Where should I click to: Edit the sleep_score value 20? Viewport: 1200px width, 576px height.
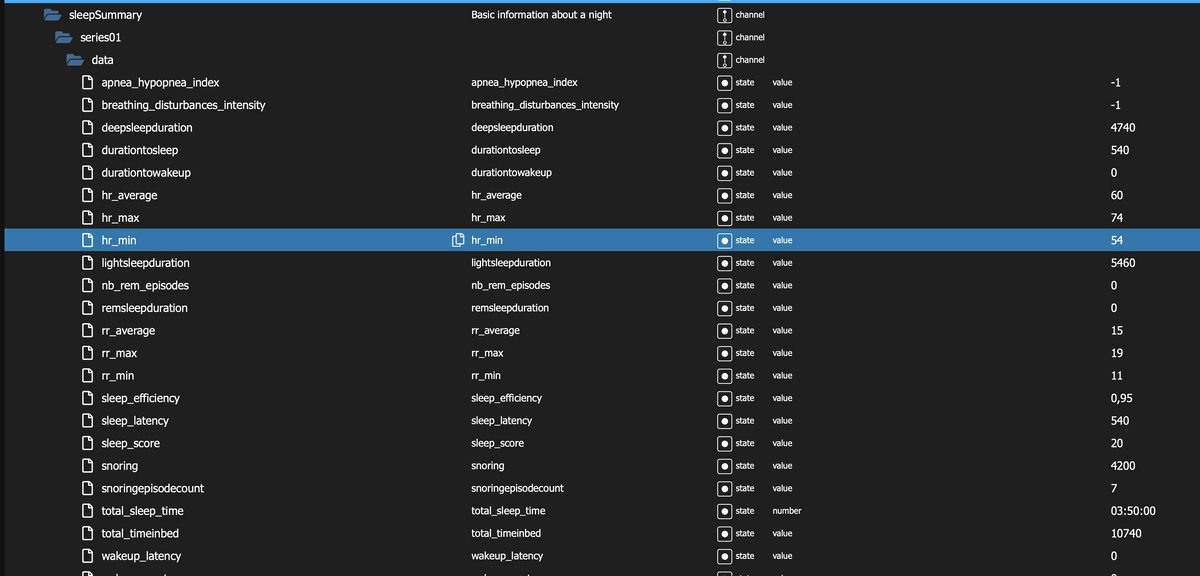coord(1117,443)
